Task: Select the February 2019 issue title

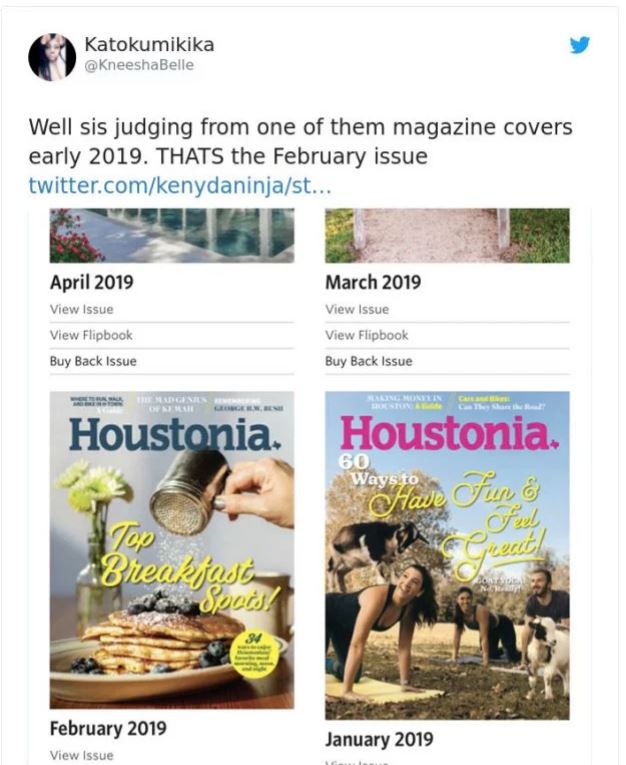Action: click(x=108, y=728)
